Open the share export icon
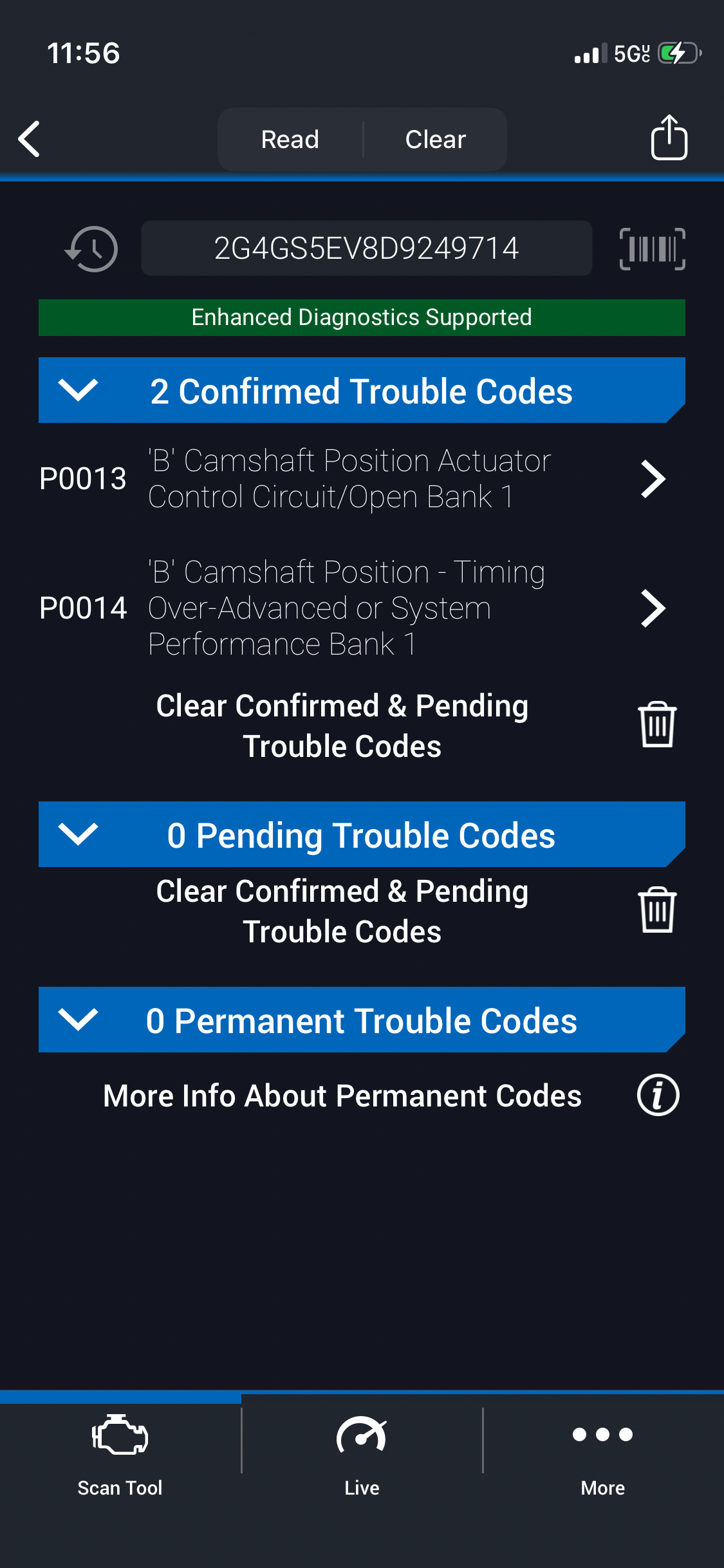 (x=669, y=138)
